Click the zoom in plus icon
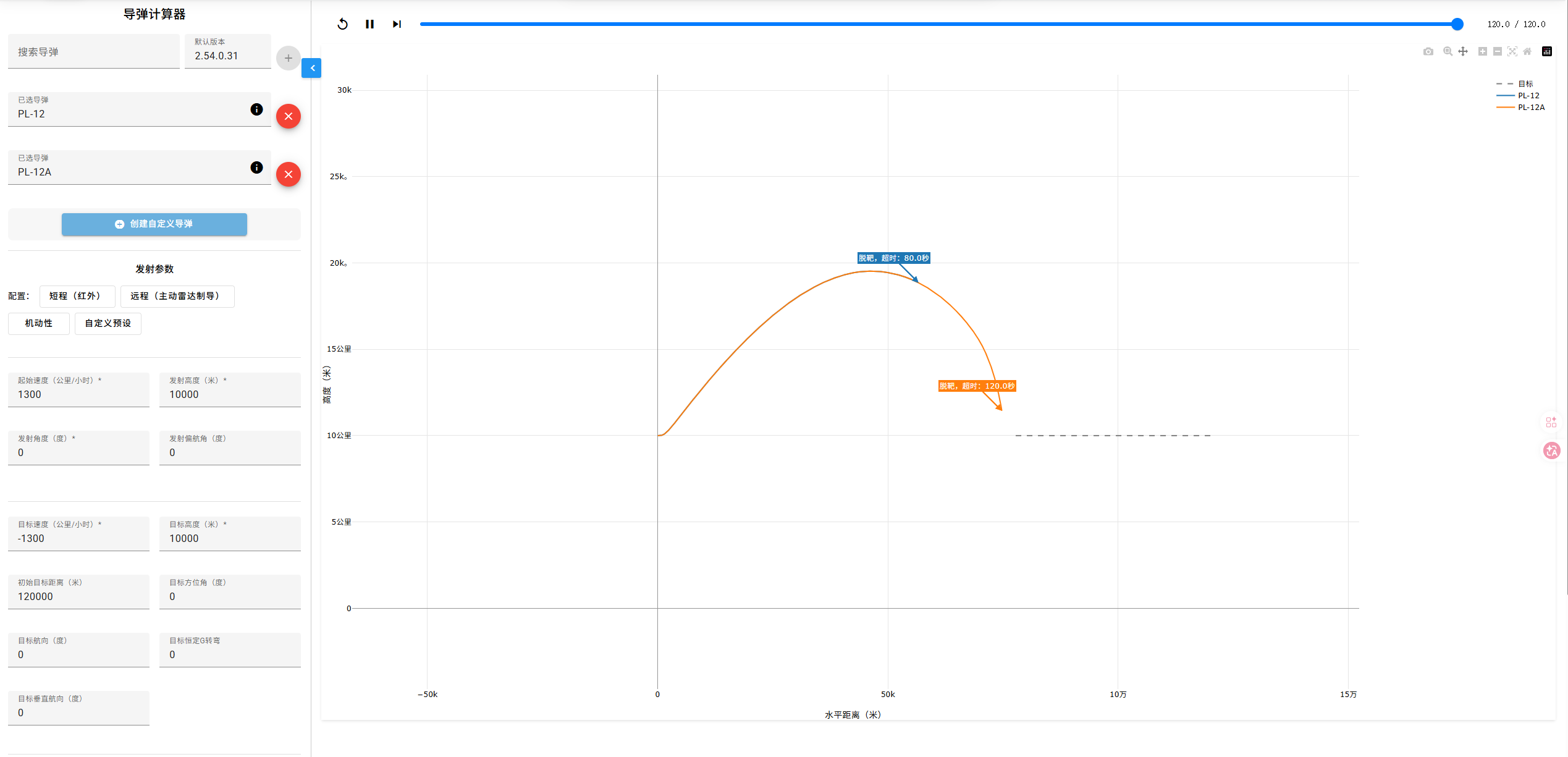The image size is (1568, 757). 1482,51
